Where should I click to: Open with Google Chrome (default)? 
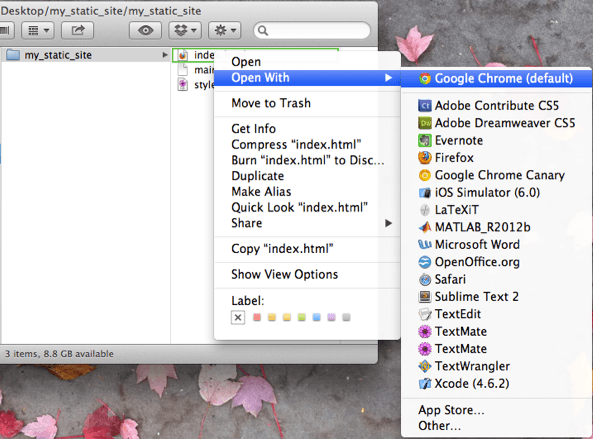pos(496,78)
